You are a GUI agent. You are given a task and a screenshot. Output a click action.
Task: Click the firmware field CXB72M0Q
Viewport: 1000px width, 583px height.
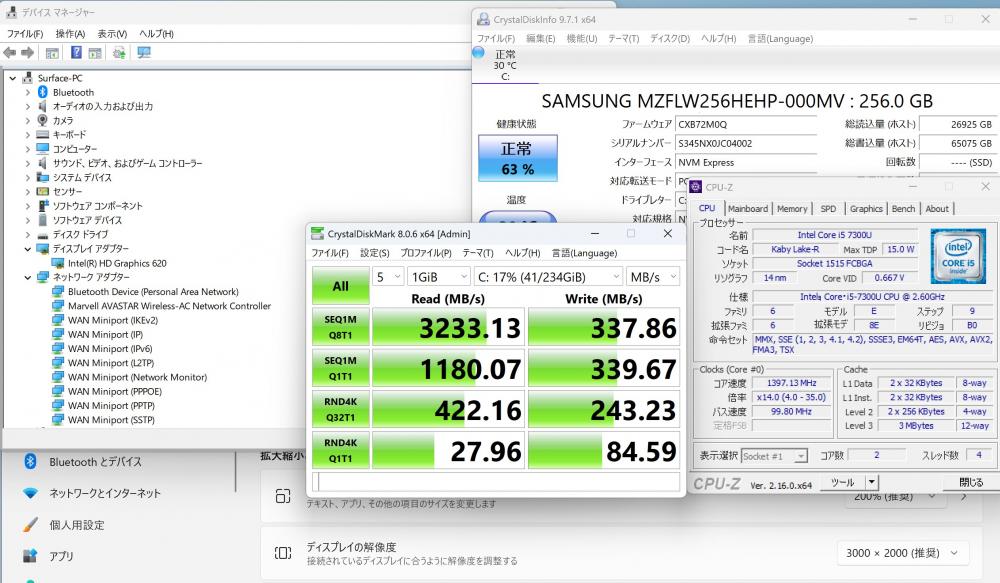[746, 124]
